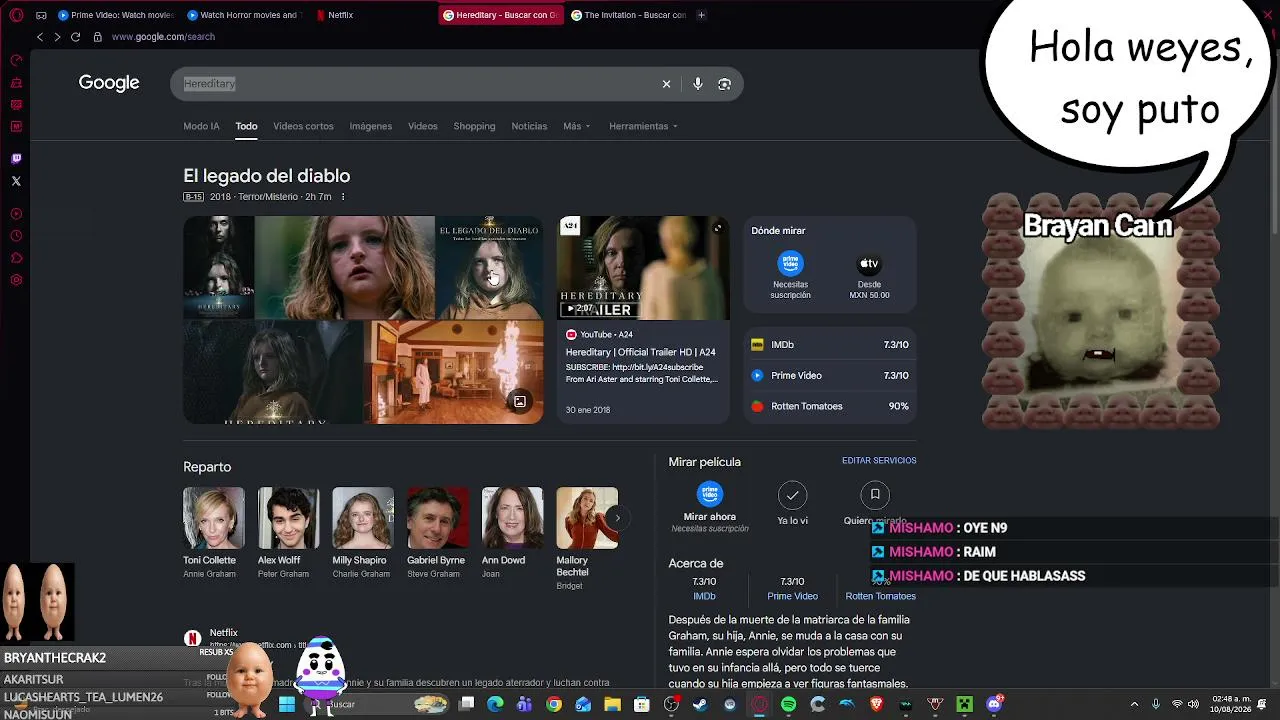Viewport: 1280px width, 720px height.
Task: Open Gabriel Byrne cast card
Action: pos(436,532)
